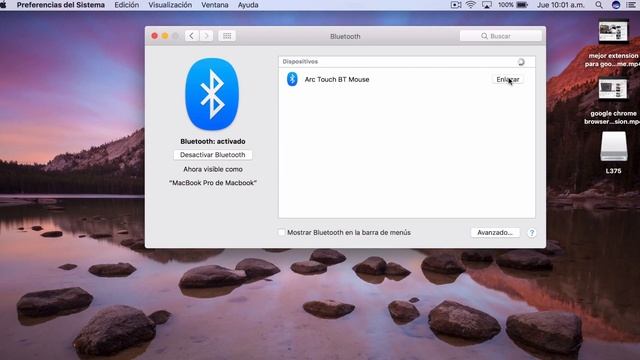Select the Arc Touch BT Mouse device name

337,79
